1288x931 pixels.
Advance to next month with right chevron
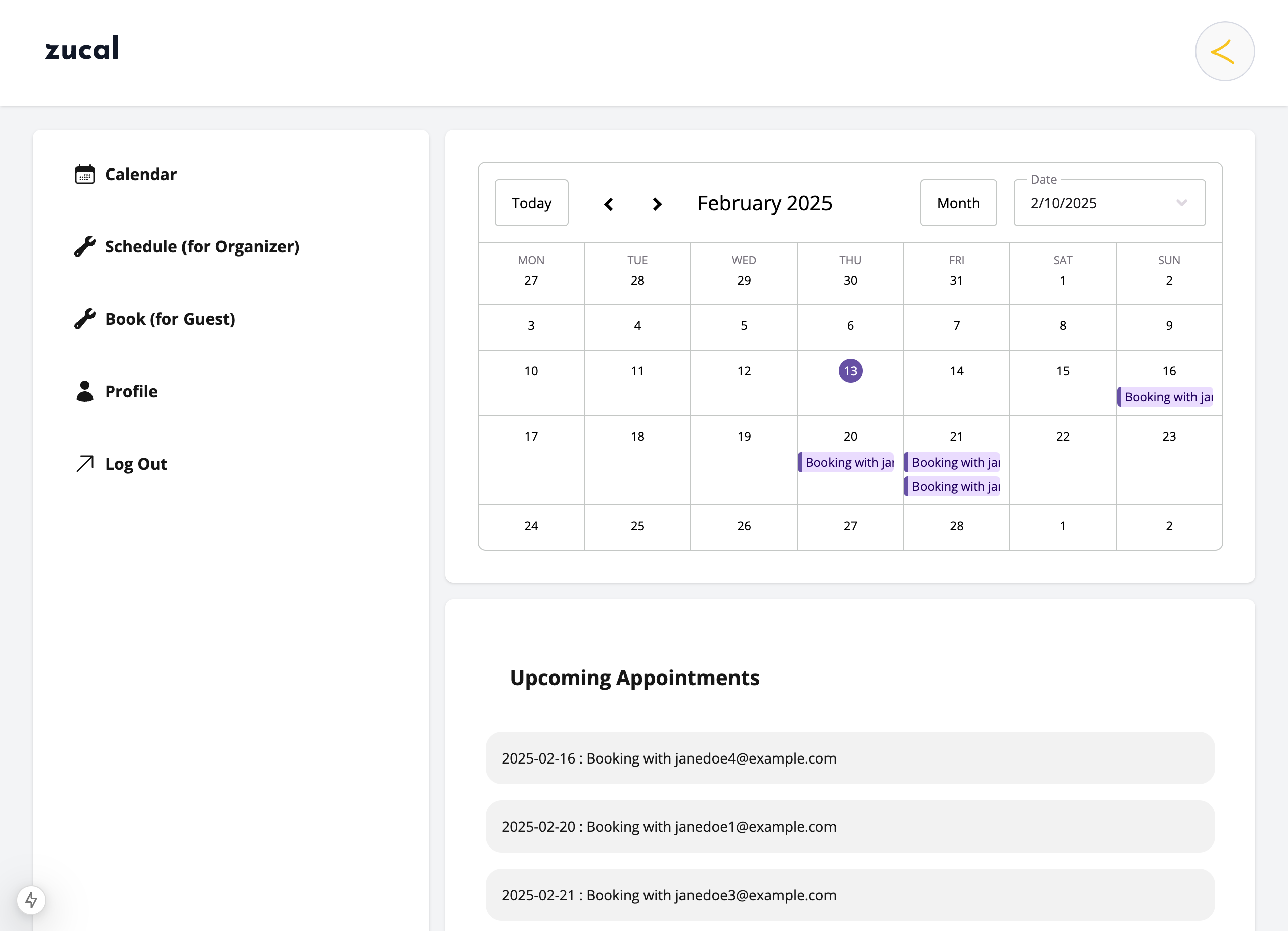[657, 204]
